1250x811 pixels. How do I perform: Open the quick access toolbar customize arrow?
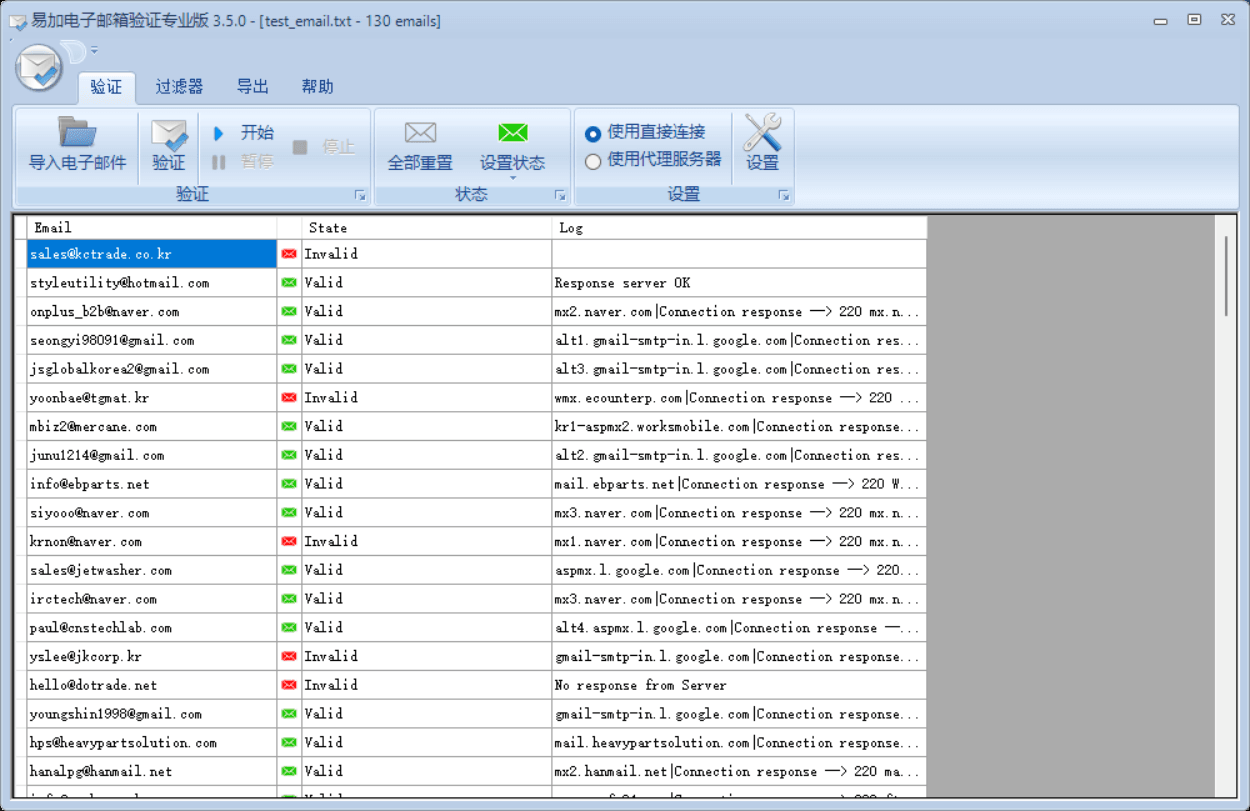click(94, 49)
